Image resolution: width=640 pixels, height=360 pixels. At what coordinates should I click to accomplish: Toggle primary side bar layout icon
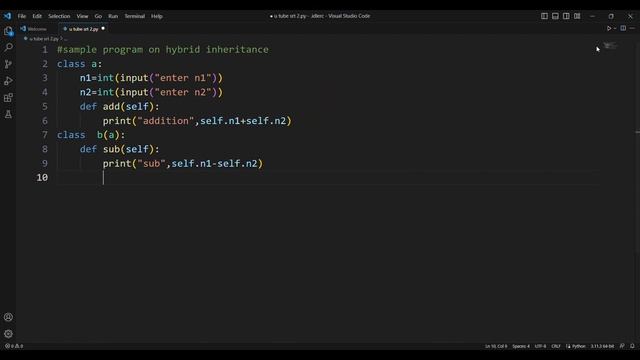[544, 16]
